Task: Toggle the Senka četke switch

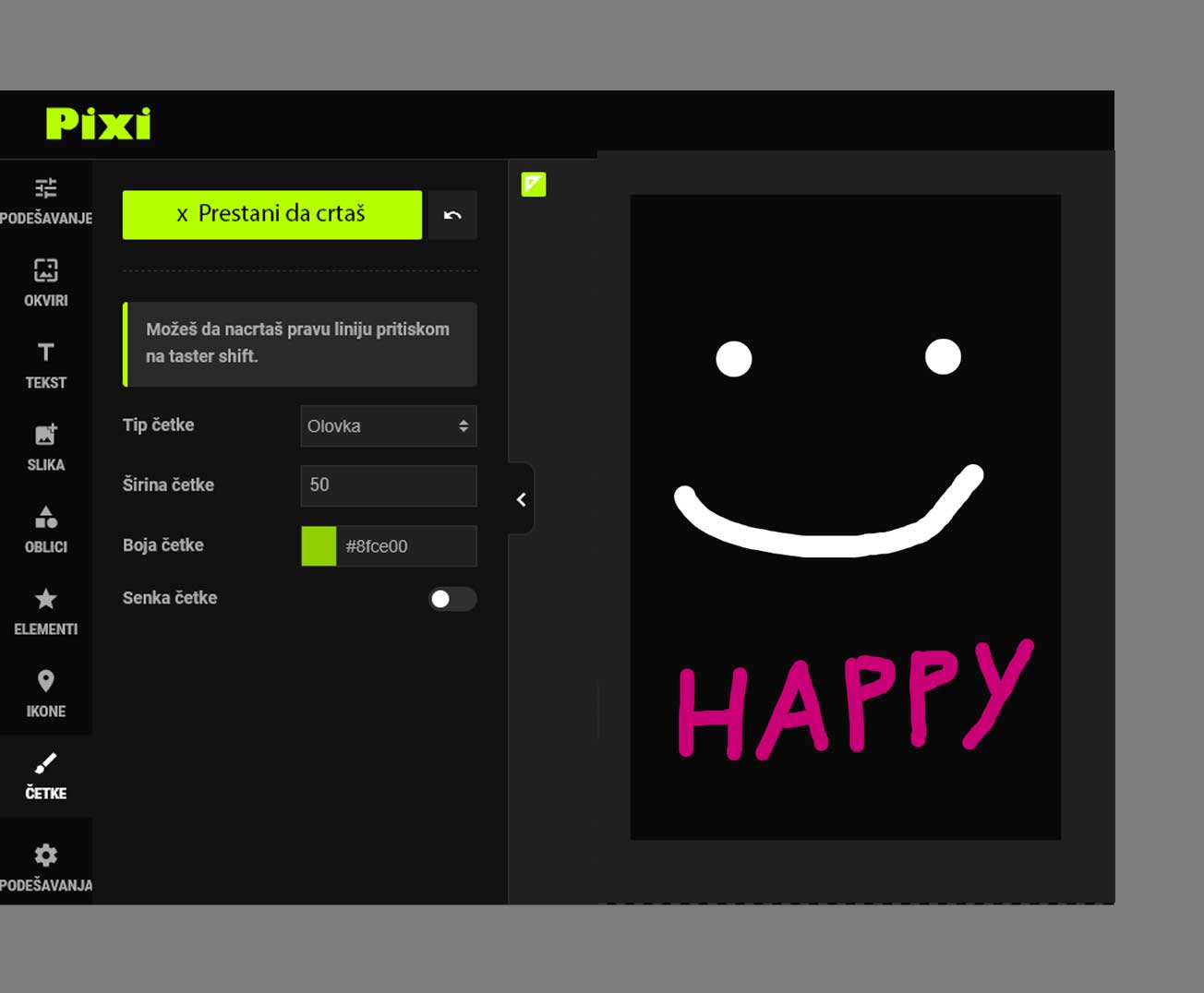Action: (452, 599)
